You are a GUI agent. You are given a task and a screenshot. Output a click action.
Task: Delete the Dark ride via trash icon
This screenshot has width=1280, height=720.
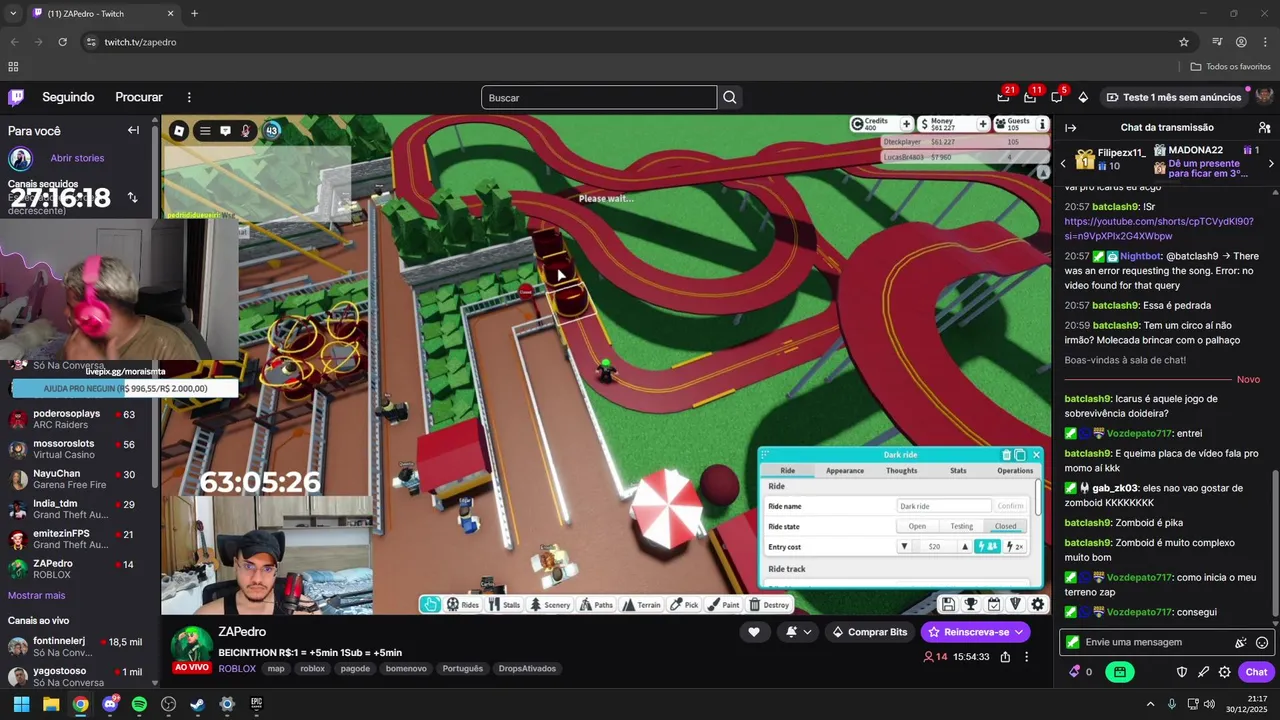coord(1006,455)
